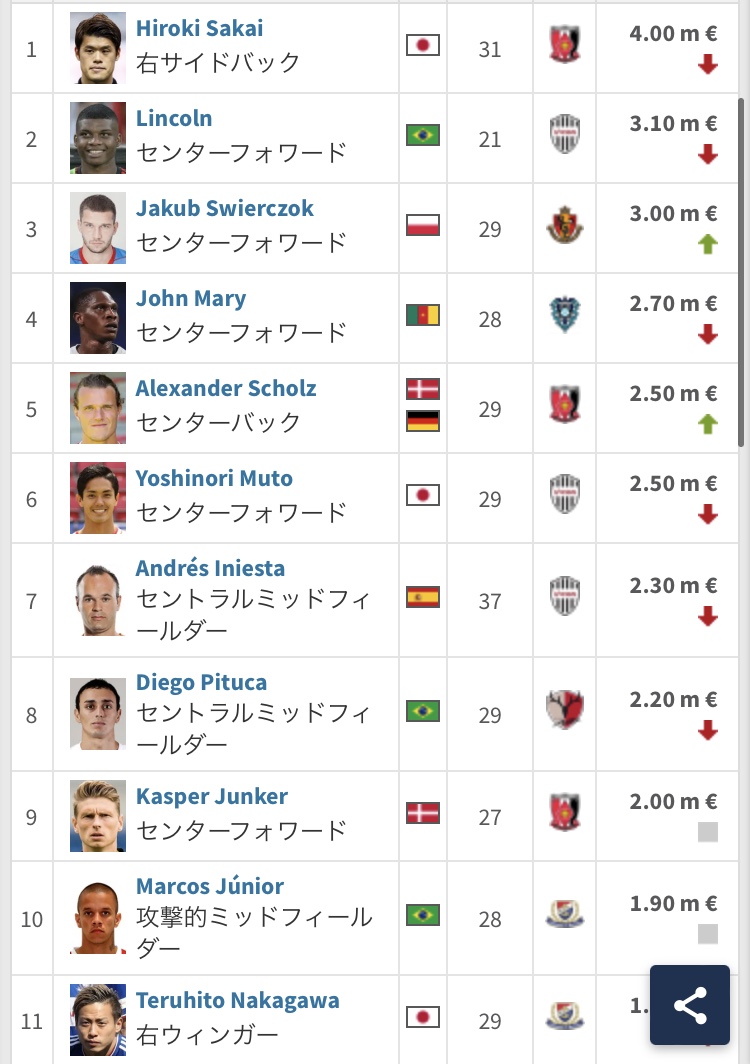Click Alexander Scholz's portrait thumbnail

point(98,408)
